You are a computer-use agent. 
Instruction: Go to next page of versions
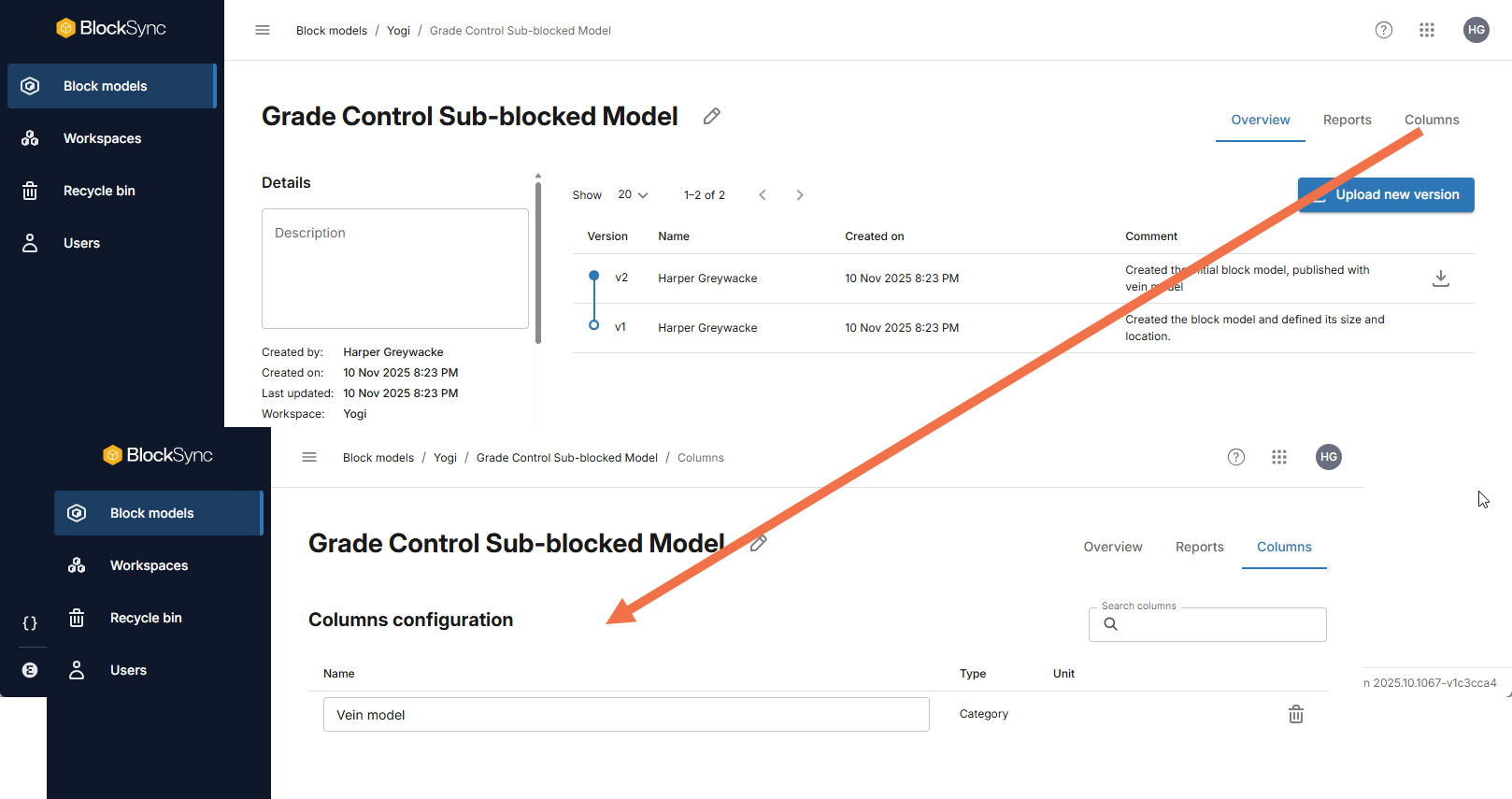[800, 195]
